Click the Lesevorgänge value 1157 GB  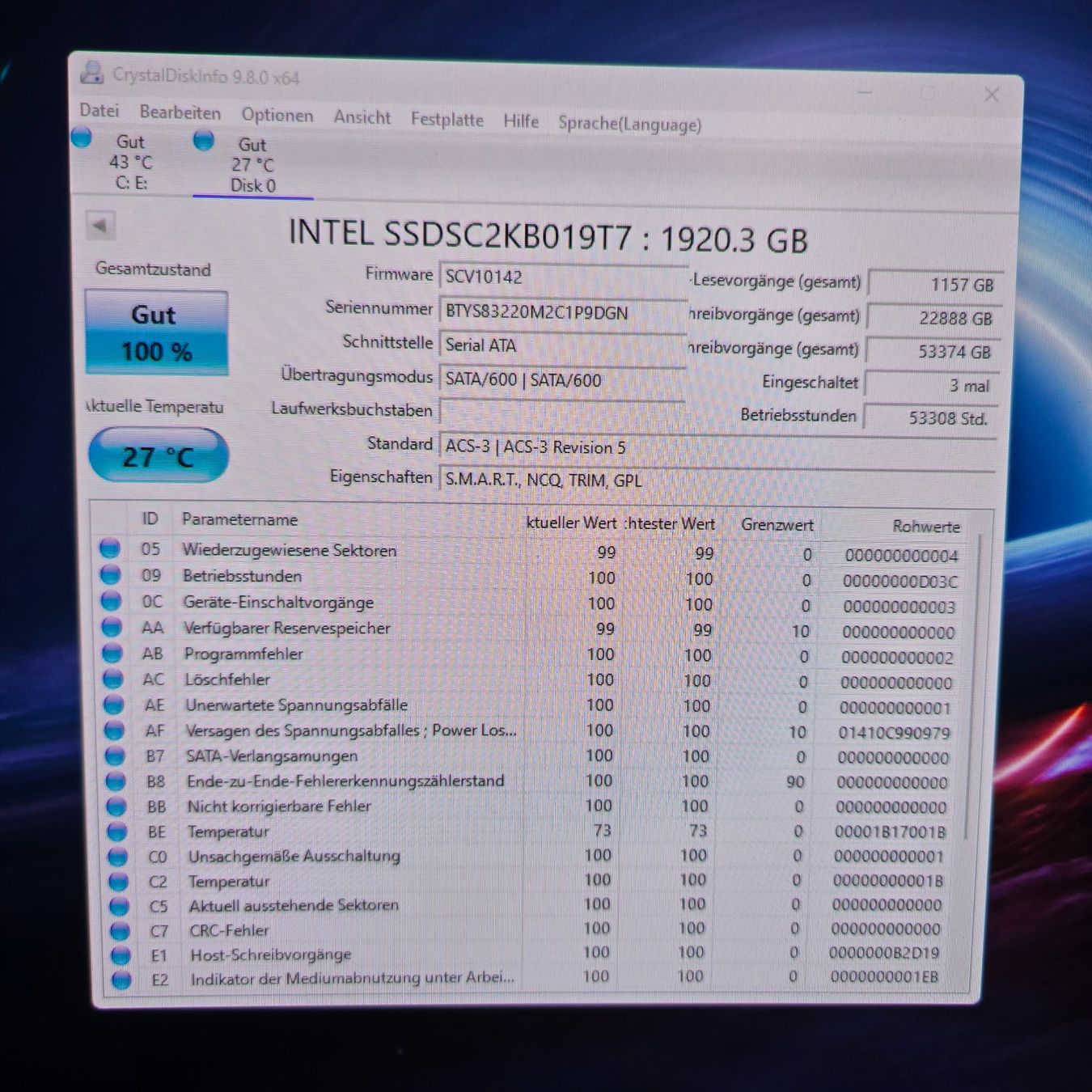pos(935,284)
